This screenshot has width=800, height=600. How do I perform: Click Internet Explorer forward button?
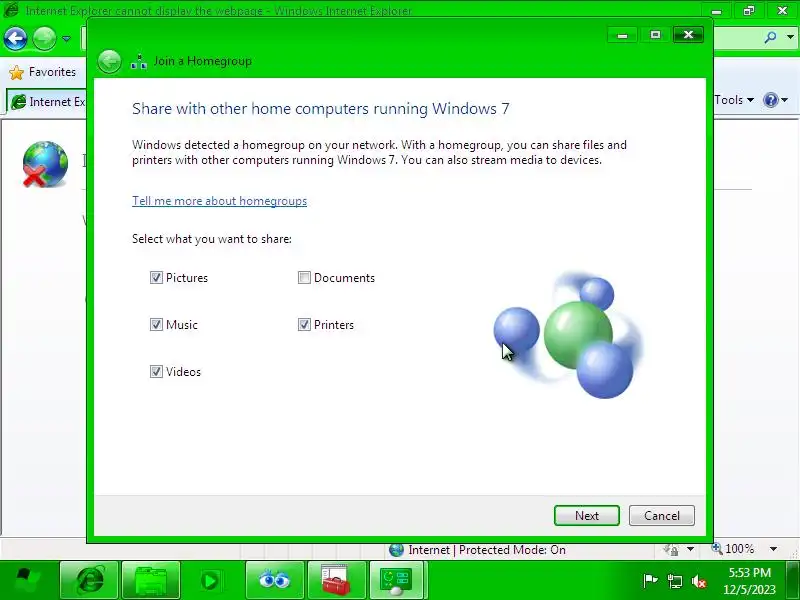44,38
